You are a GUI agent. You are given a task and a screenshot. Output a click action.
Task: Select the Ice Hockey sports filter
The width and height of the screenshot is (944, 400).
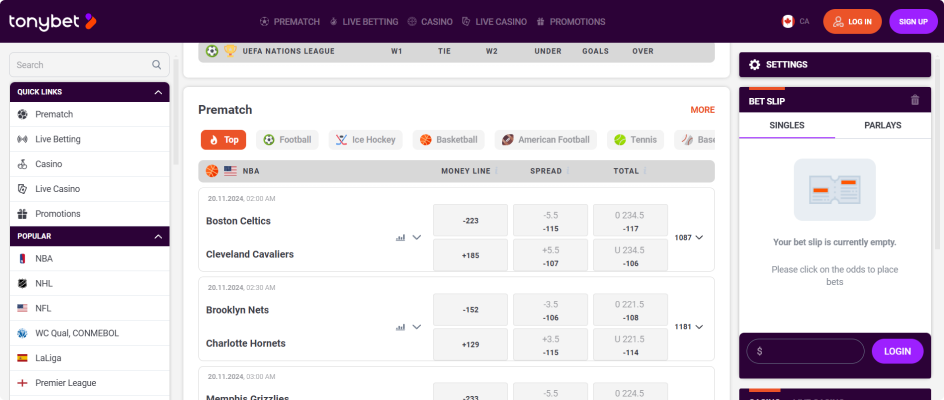[x=365, y=140]
